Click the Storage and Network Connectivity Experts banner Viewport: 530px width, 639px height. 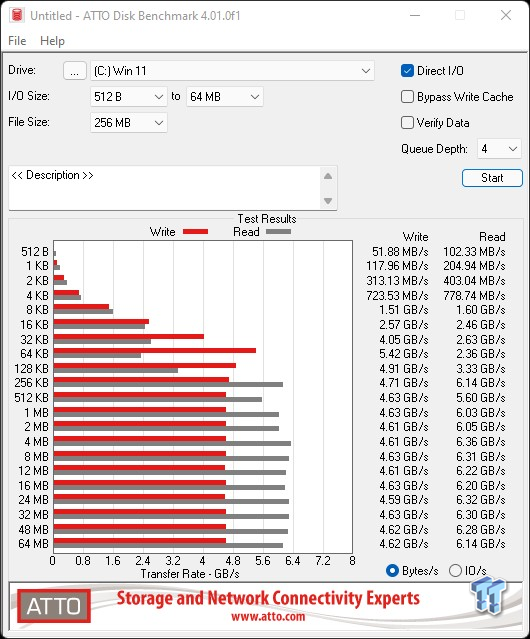click(268, 599)
